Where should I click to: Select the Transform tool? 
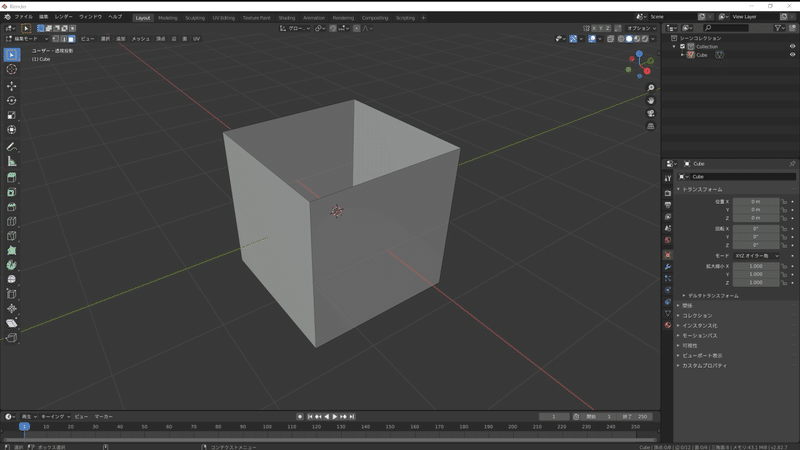click(12, 130)
